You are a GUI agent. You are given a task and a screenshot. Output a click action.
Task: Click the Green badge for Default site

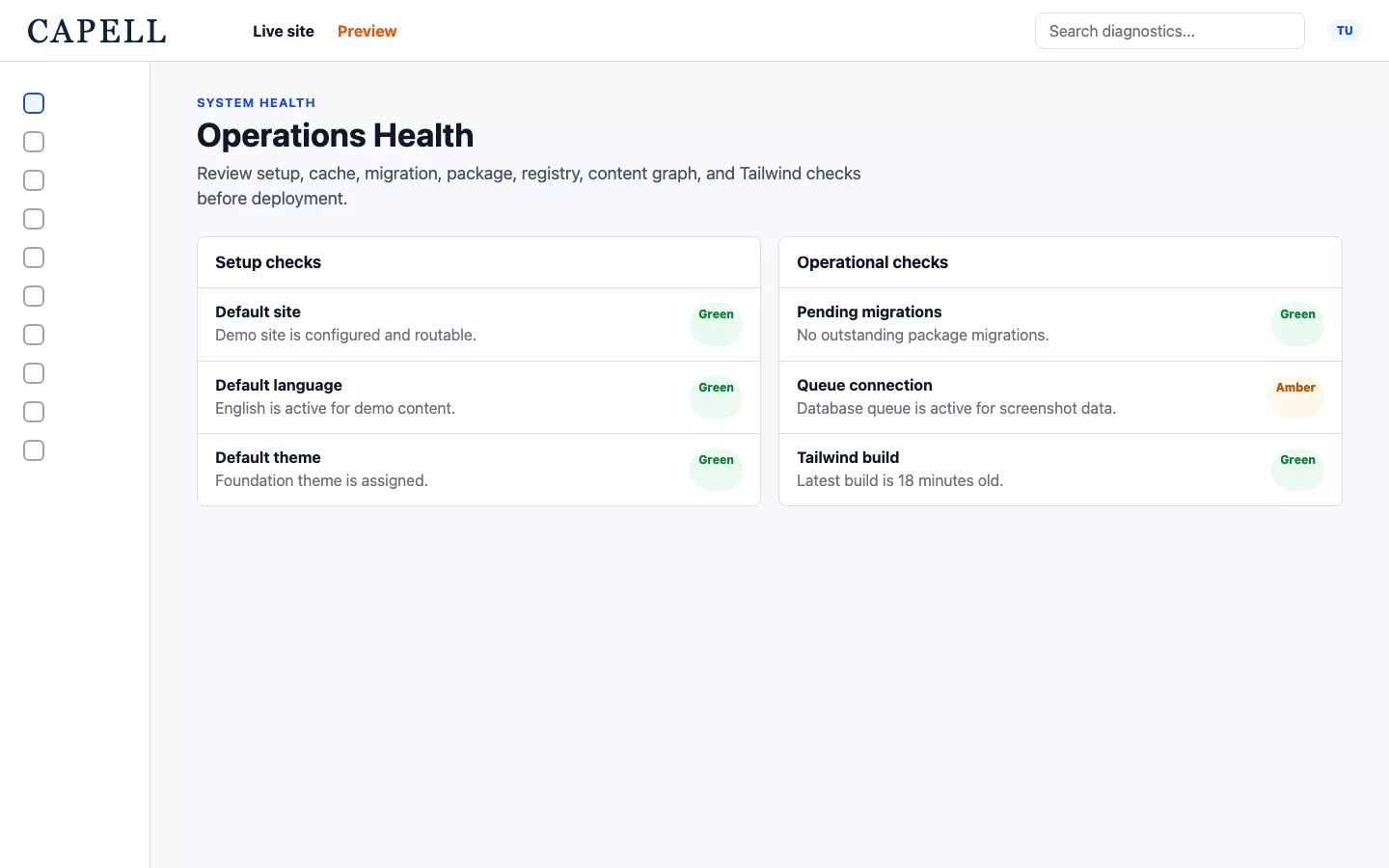tap(716, 324)
